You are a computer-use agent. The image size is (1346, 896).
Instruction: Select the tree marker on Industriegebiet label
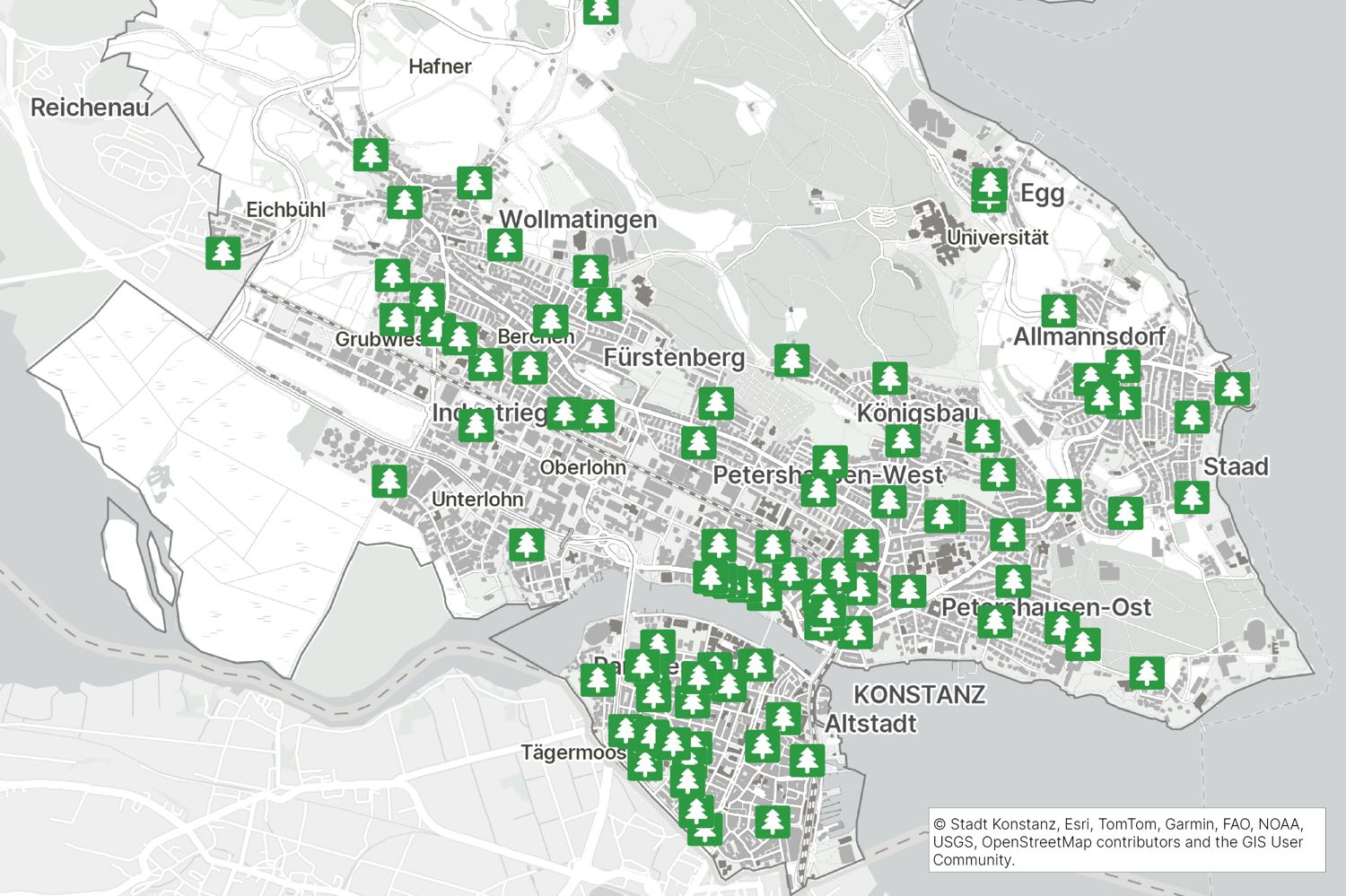coord(476,425)
